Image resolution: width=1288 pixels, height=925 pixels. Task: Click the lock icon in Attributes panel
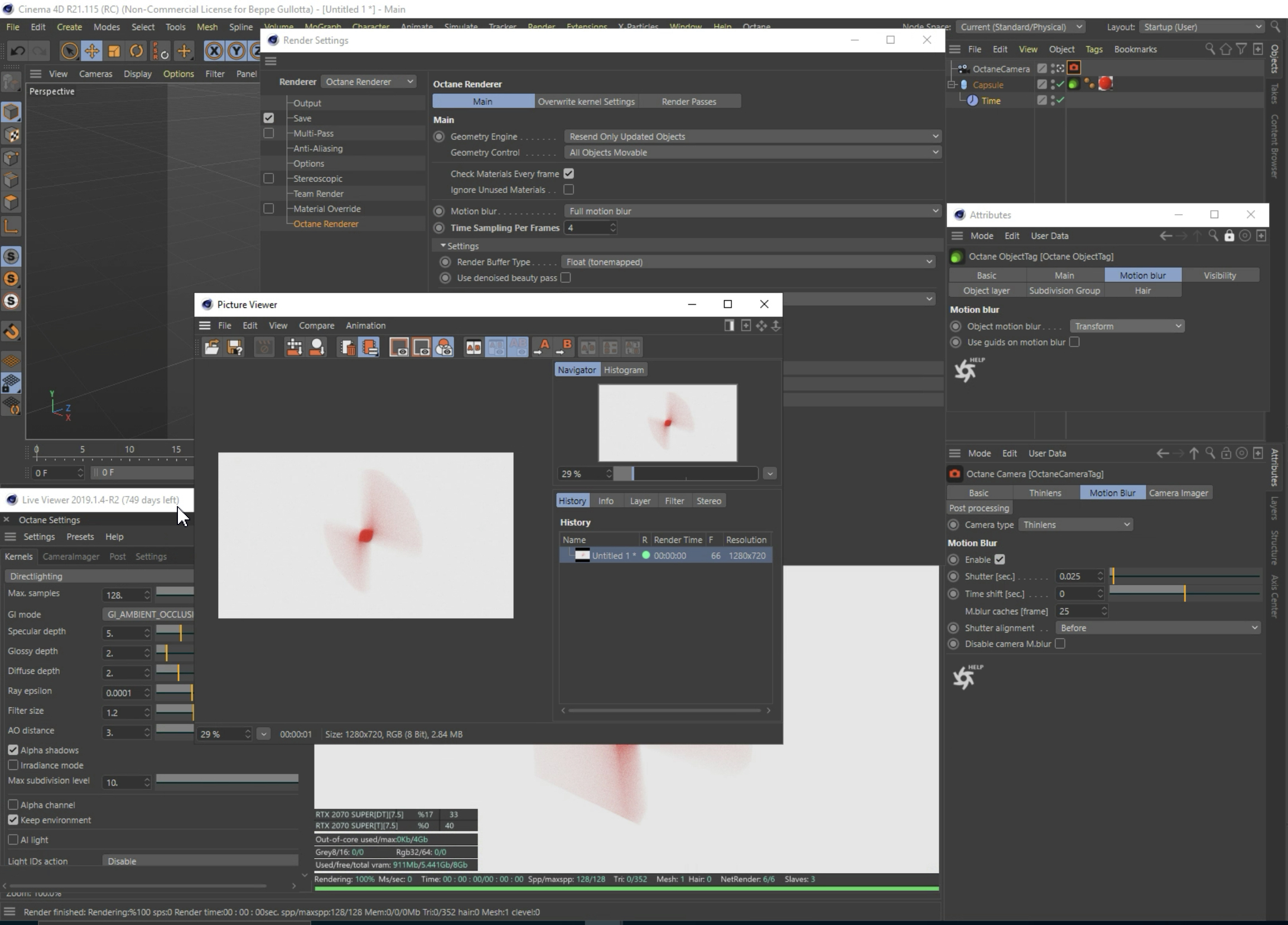[1229, 235]
